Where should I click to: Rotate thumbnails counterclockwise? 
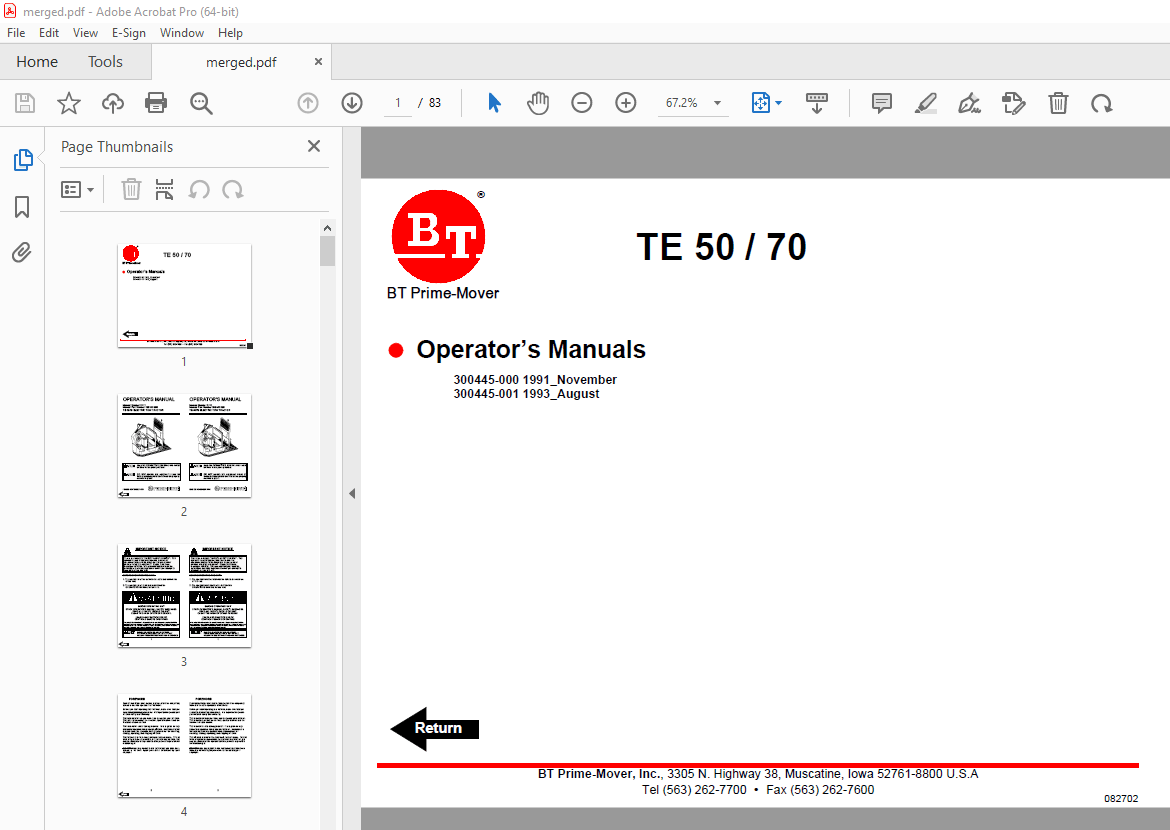coord(198,190)
